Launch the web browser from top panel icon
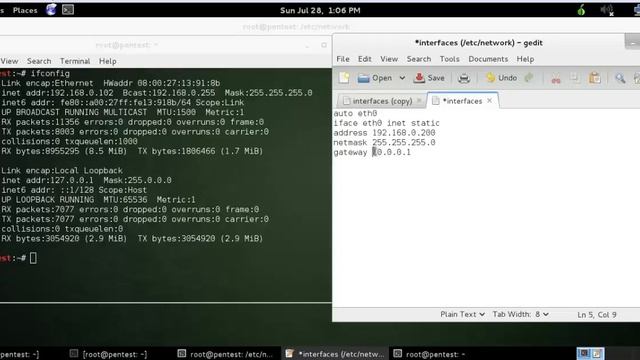Image resolution: width=640 pixels, height=360 pixels. tap(51, 10)
